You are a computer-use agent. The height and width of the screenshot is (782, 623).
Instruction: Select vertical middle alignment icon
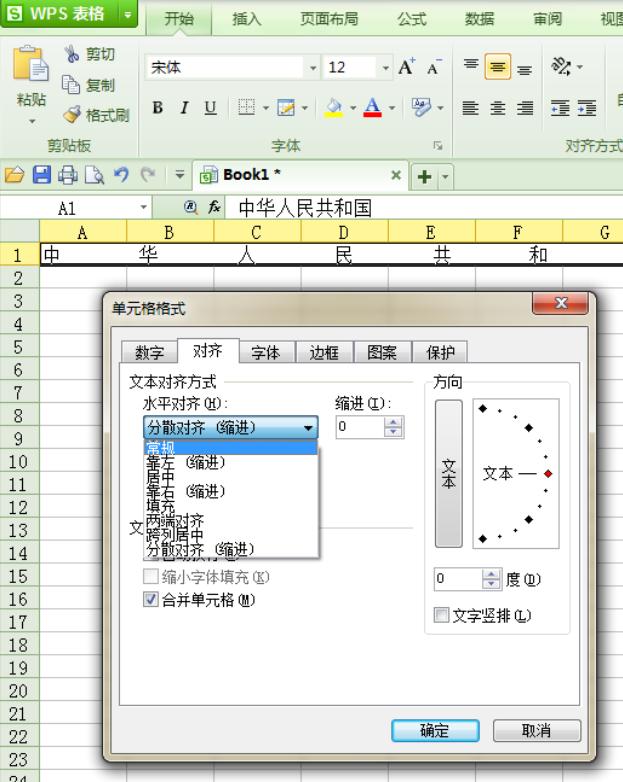497,66
